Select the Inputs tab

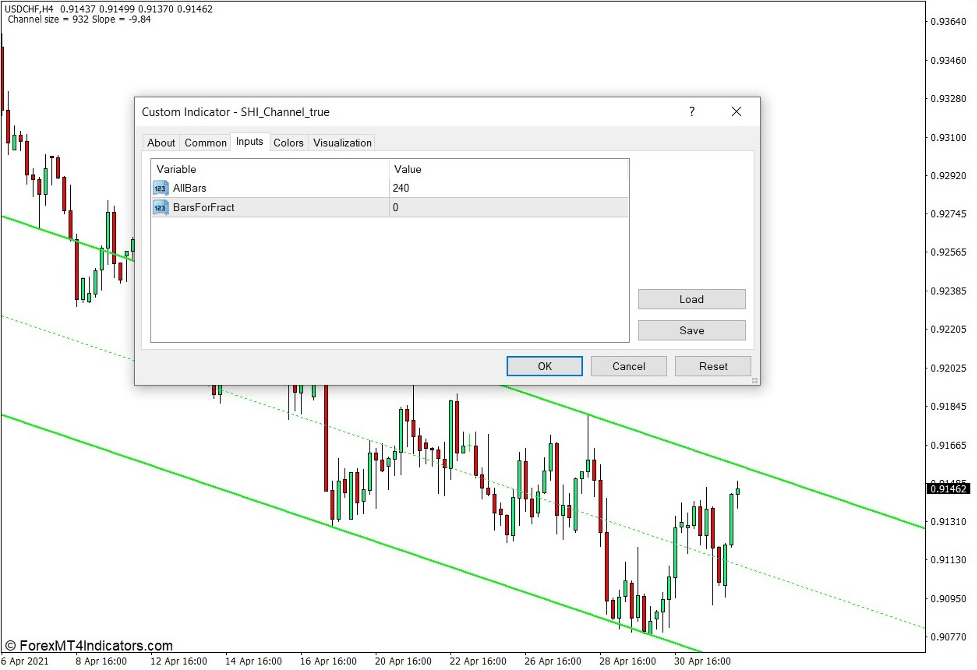pos(249,143)
